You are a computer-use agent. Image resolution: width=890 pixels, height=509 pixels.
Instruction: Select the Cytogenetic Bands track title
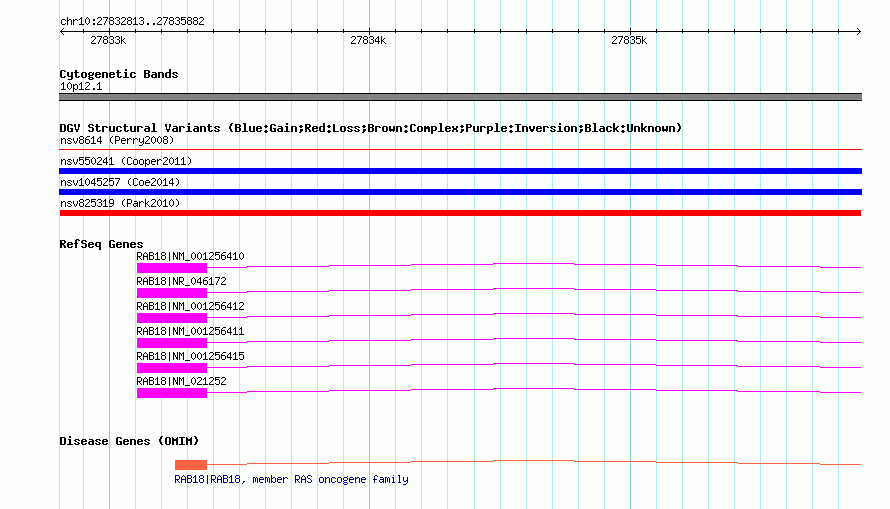(x=119, y=74)
